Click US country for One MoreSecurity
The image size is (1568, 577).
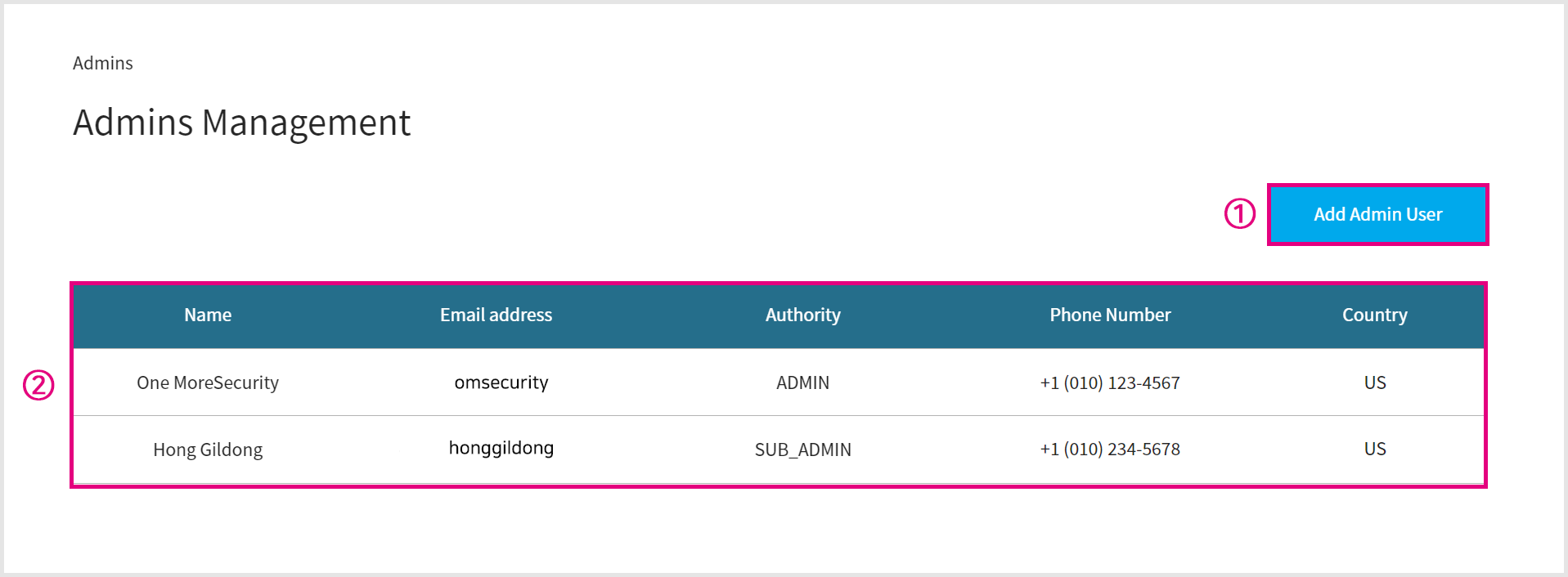1375,382
